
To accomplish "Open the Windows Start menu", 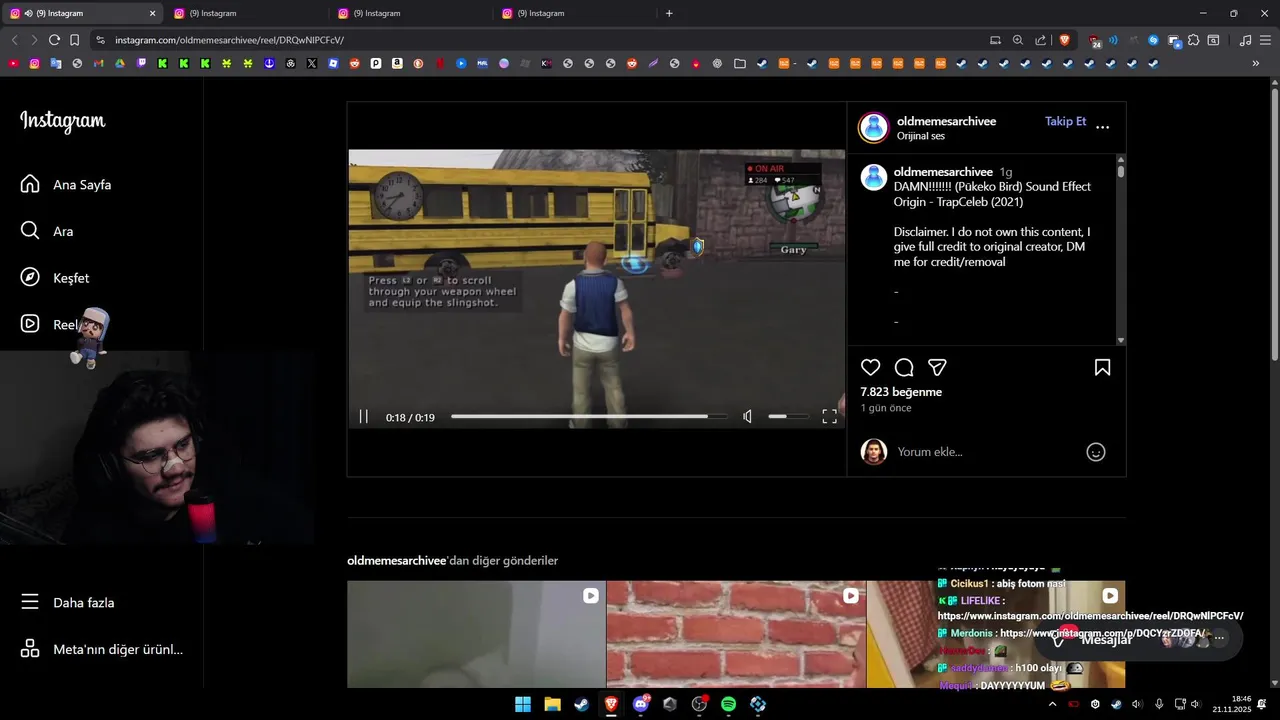I will 523,704.
